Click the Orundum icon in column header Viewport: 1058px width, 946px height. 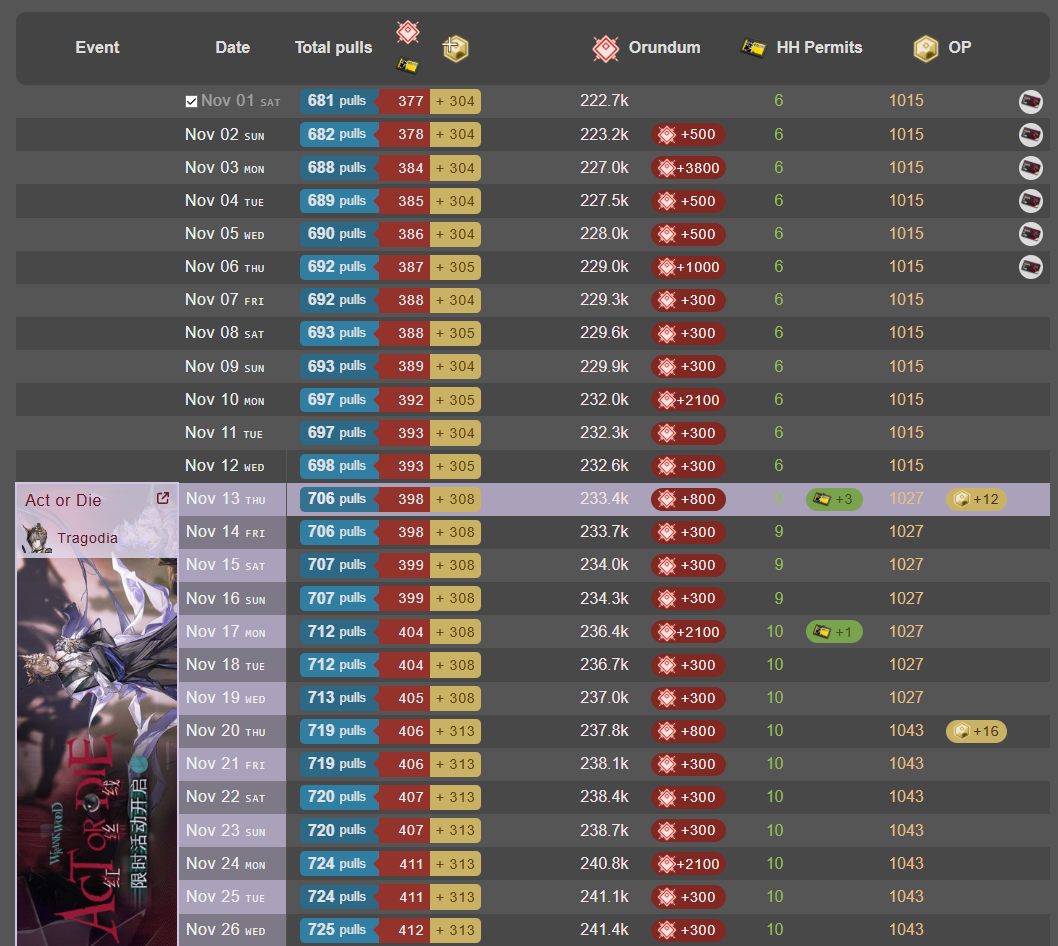[605, 48]
